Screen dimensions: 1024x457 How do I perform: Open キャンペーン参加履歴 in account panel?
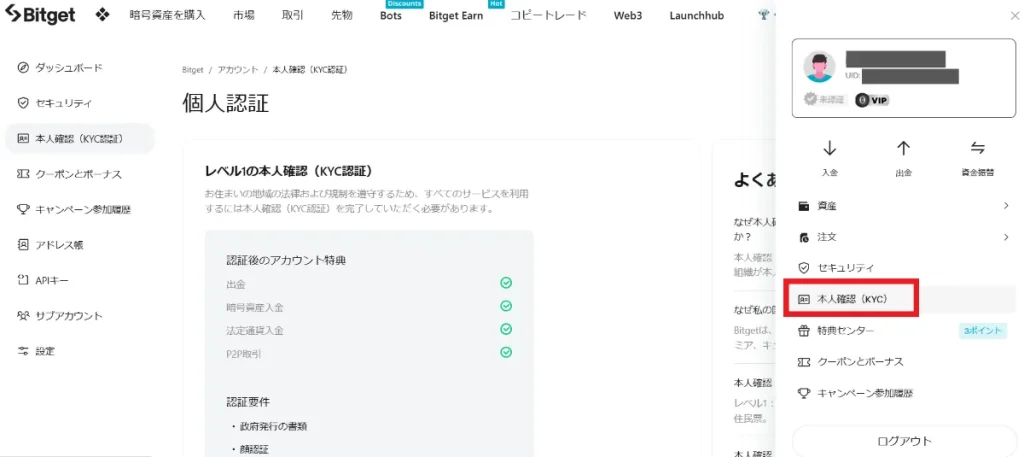[x=904, y=393]
